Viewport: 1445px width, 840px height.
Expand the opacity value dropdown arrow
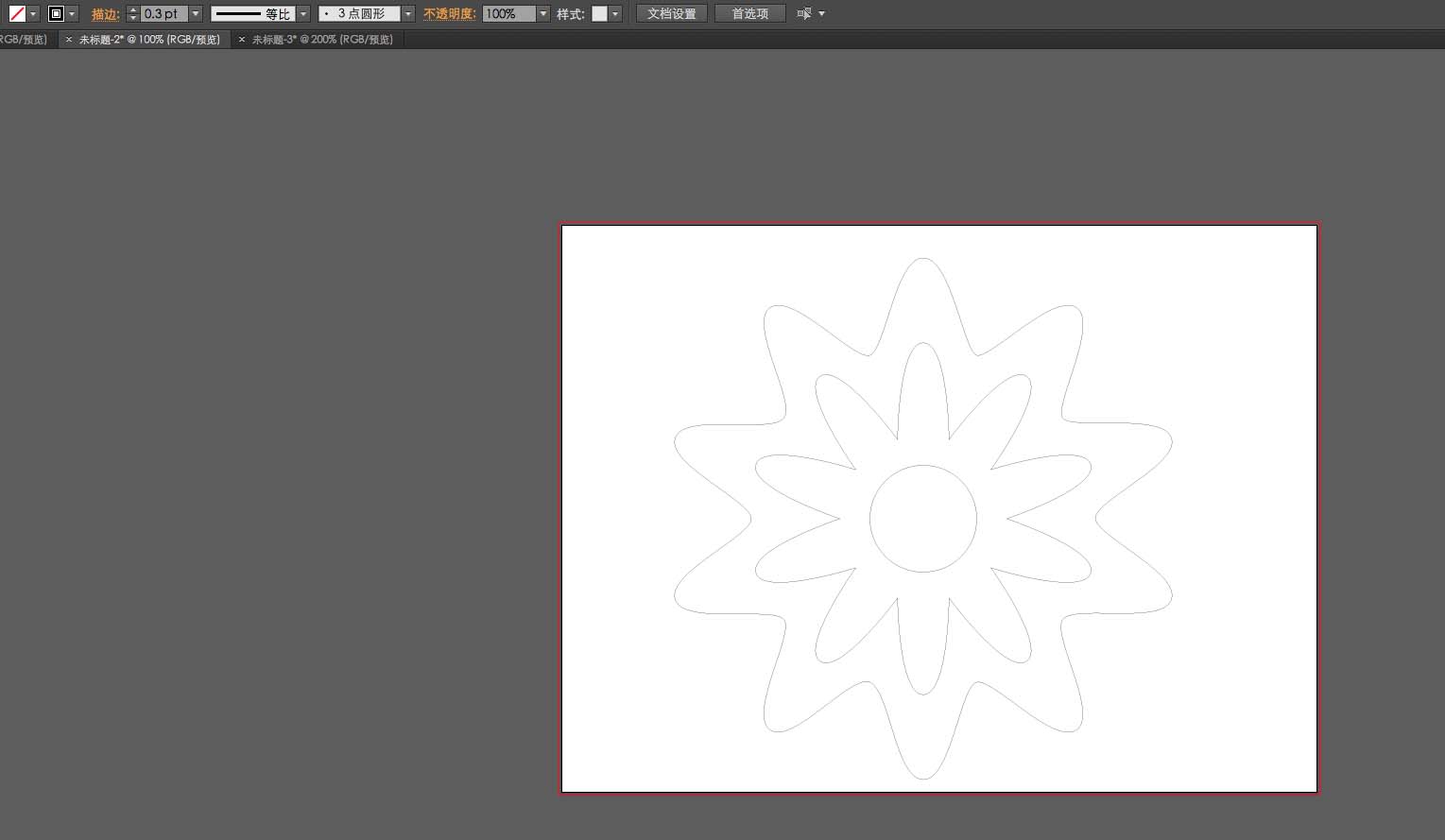(x=543, y=14)
